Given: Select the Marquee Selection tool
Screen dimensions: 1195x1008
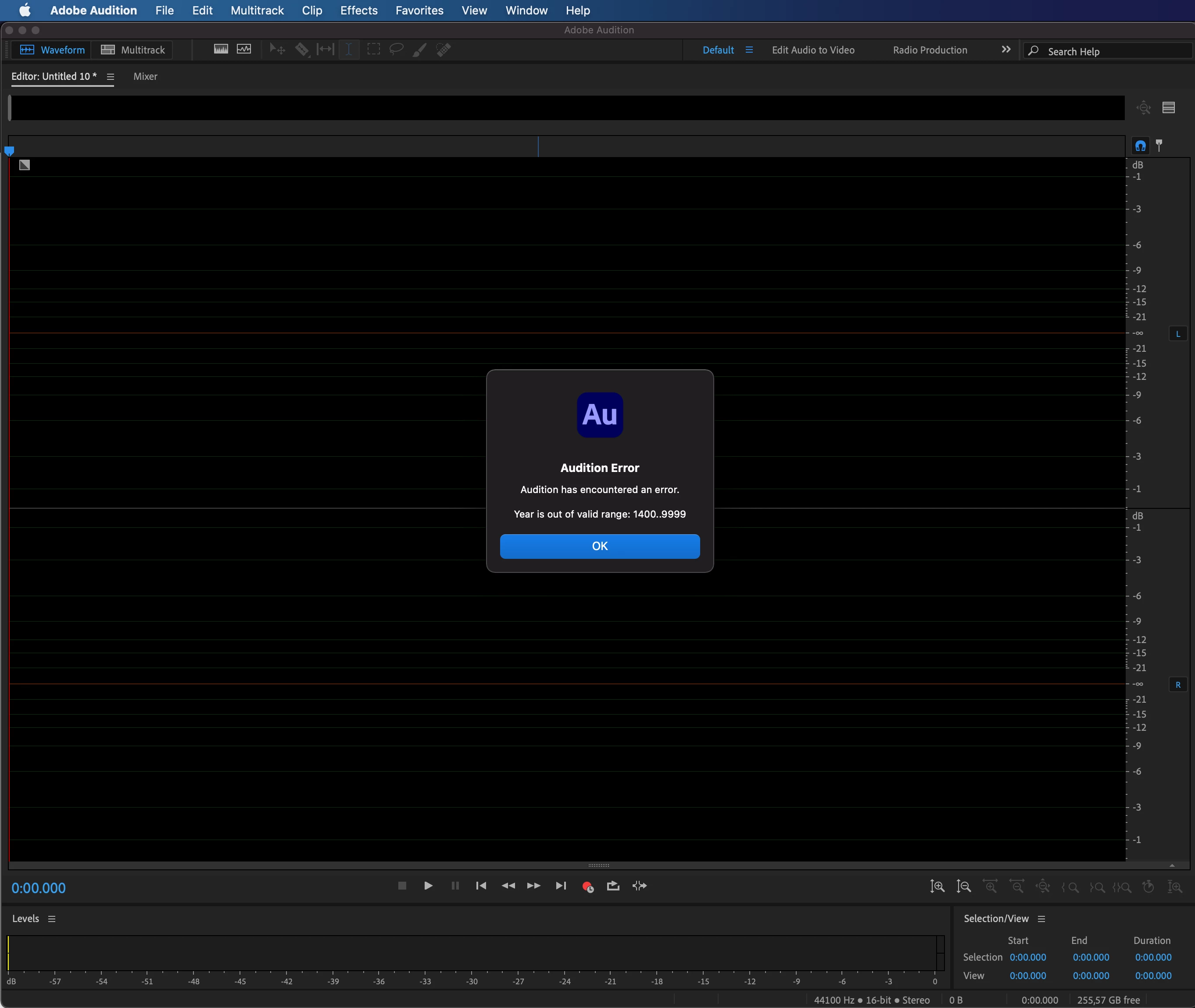Looking at the screenshot, I should coord(373,49).
